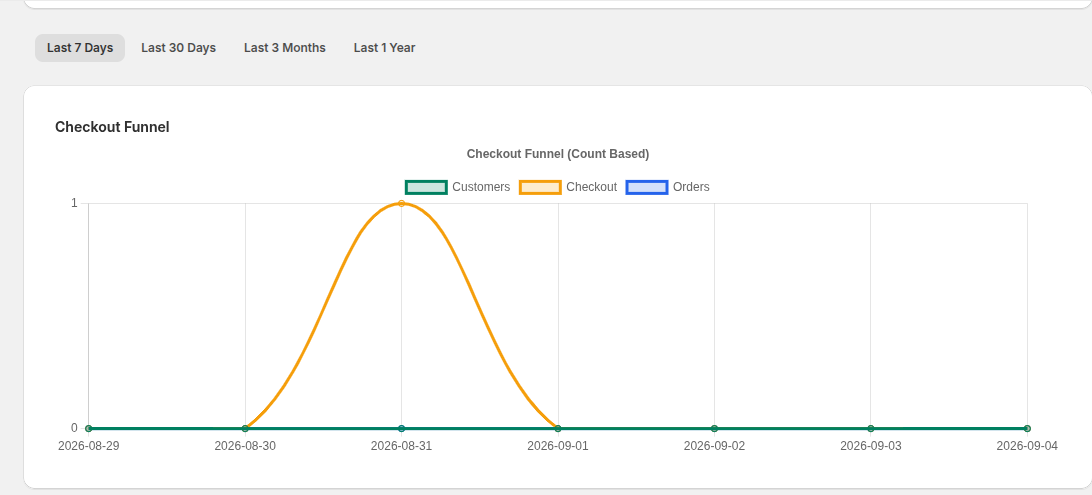This screenshot has width=1092, height=495.
Task: Click the chart title Checkout Funnel (Count Based)
Action: pyautogui.click(x=558, y=154)
